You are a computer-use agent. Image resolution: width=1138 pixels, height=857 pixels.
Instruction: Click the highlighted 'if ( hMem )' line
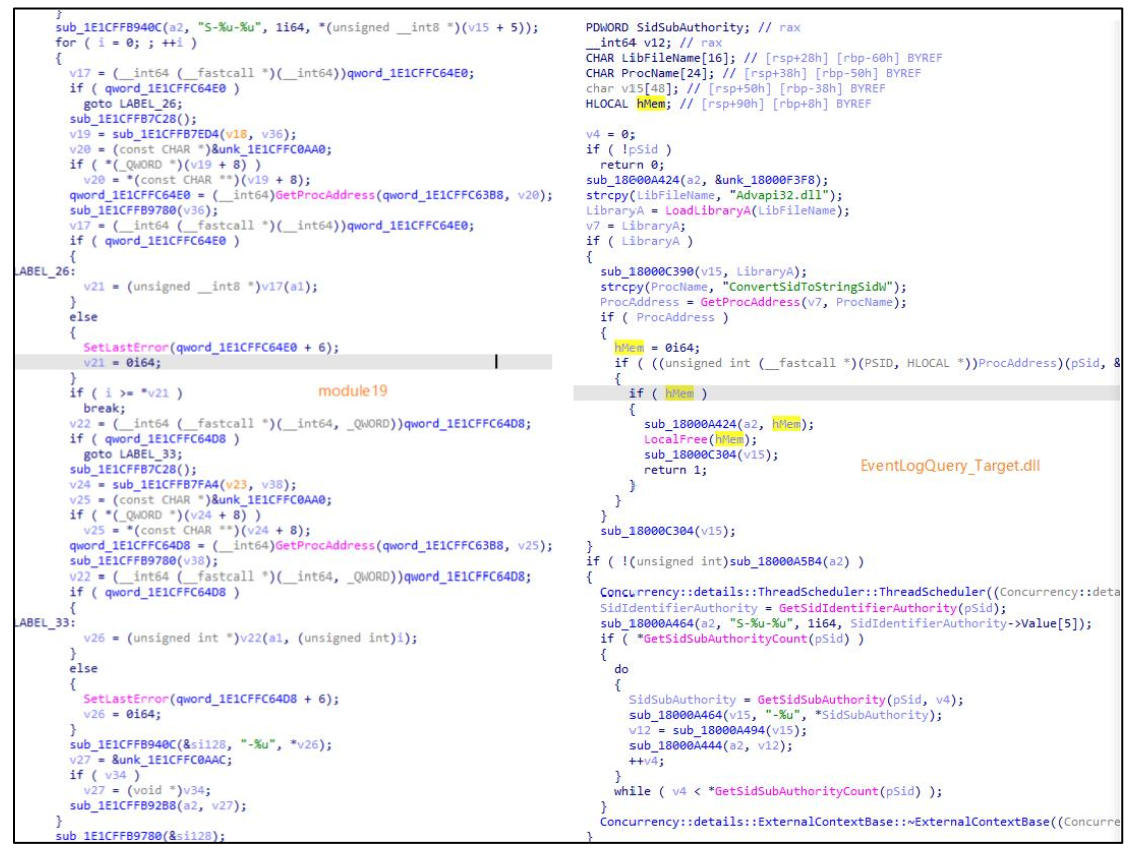pos(668,393)
